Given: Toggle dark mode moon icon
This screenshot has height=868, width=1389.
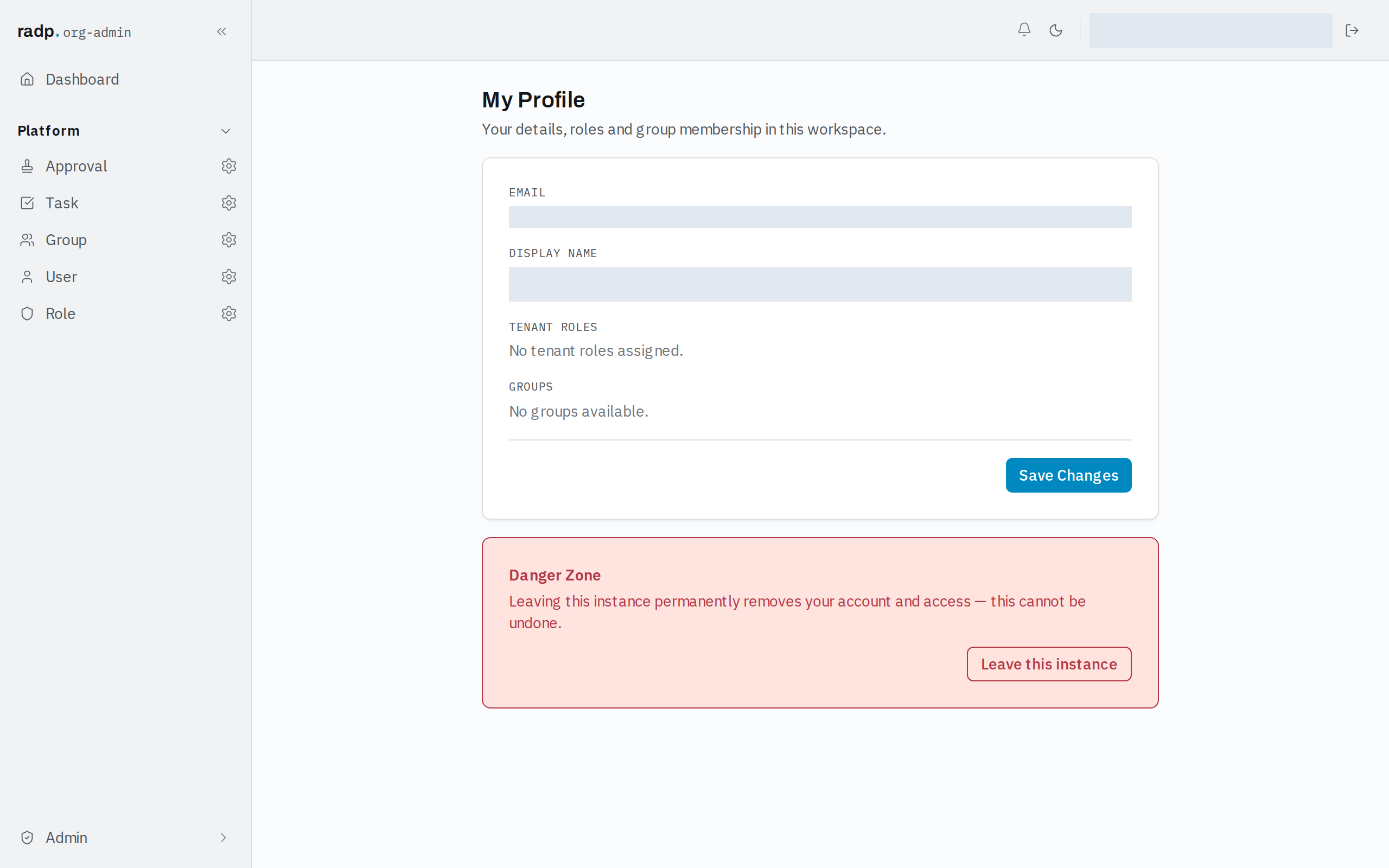Looking at the screenshot, I should [x=1055, y=30].
